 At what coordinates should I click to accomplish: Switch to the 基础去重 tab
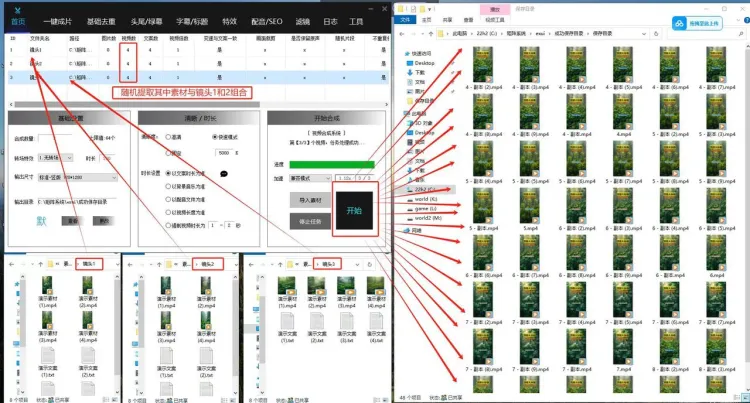click(x=101, y=22)
